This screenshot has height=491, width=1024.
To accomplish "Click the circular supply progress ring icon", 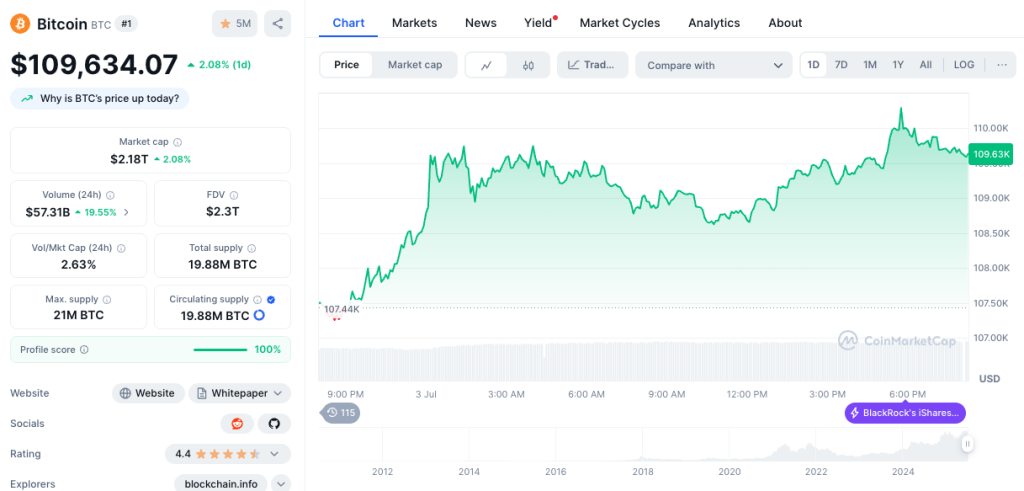I will pos(259,315).
